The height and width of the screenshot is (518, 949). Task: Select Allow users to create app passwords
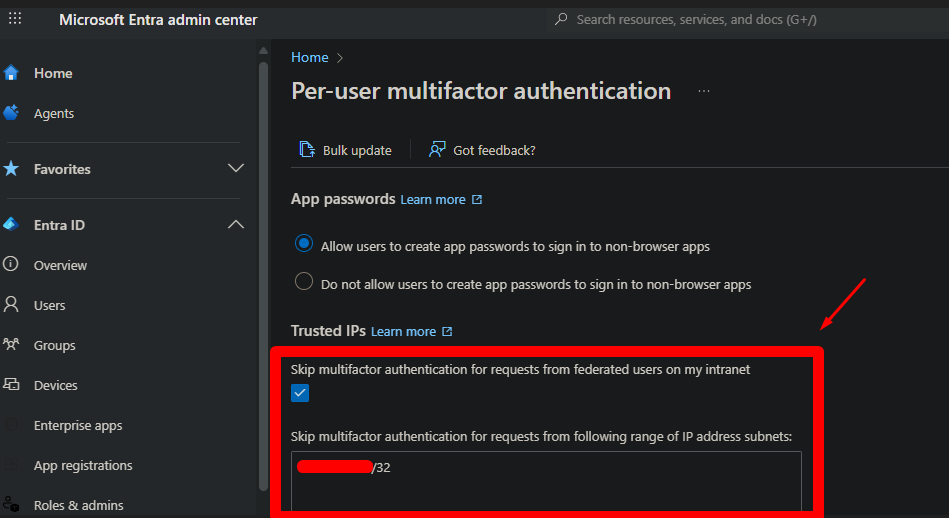coord(304,243)
